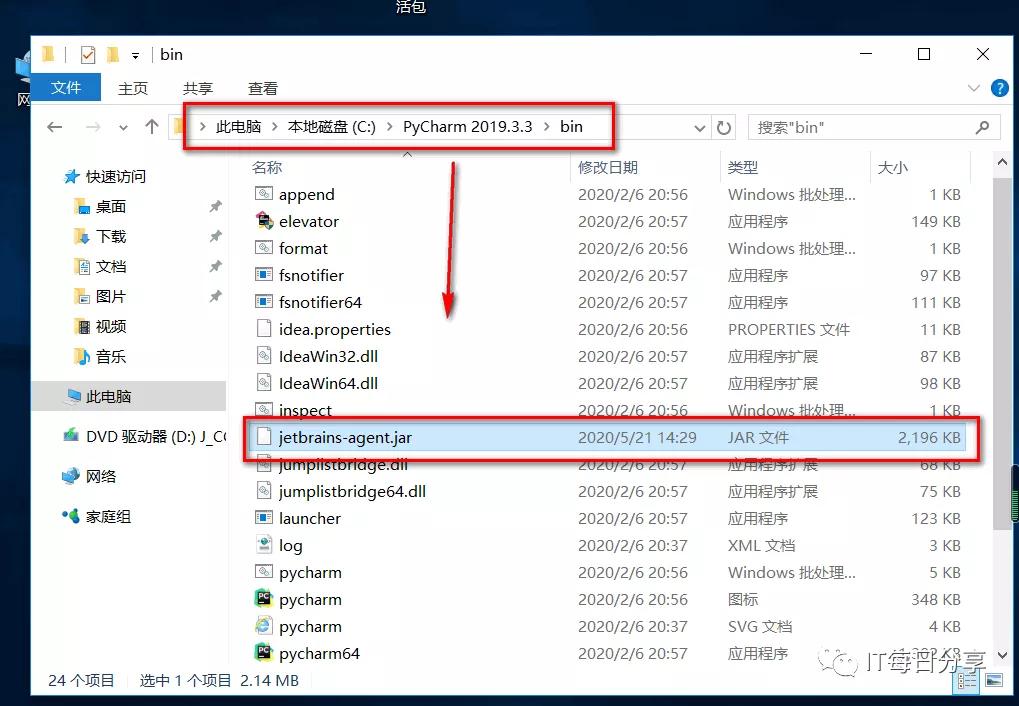Select 家庭组 in the navigation pane
The height and width of the screenshot is (706, 1019).
108,516
